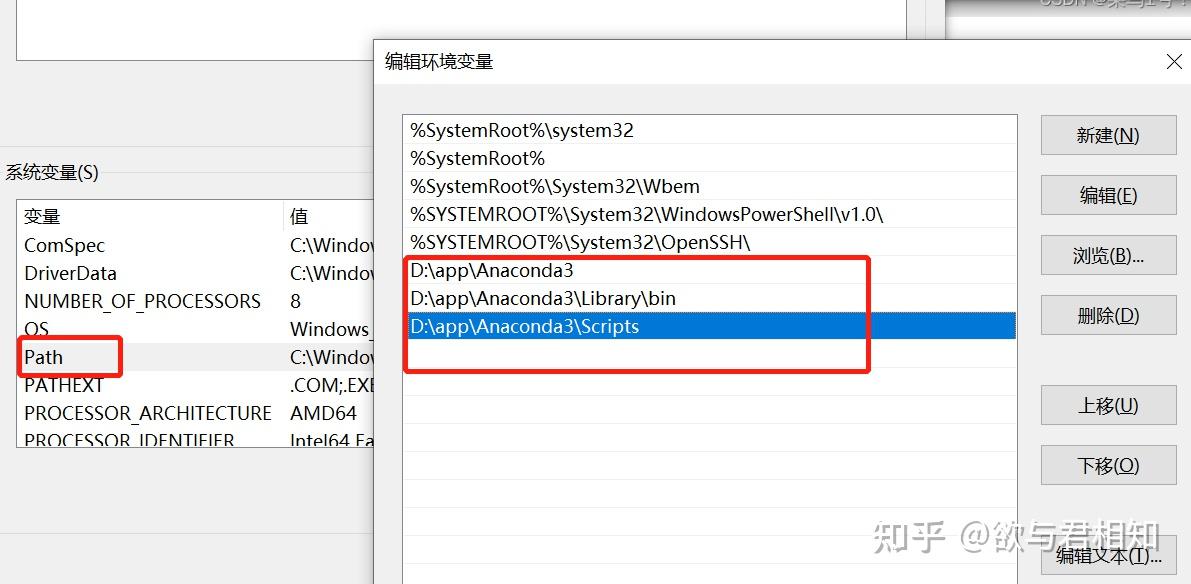The image size is (1191, 584).
Task: Select the ComSpec system variable
Action: [65, 245]
